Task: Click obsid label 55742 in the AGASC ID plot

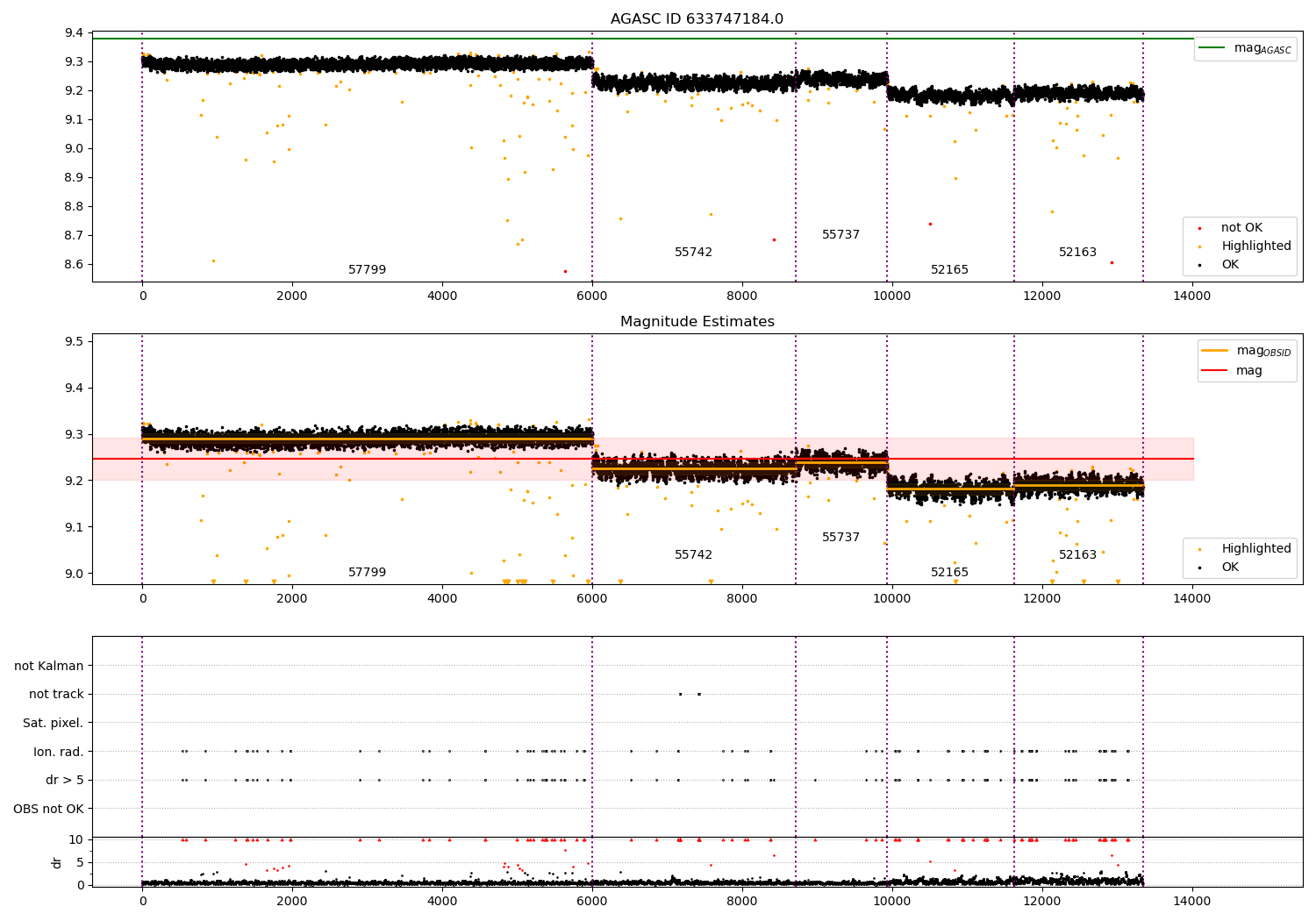Action: pos(693,252)
